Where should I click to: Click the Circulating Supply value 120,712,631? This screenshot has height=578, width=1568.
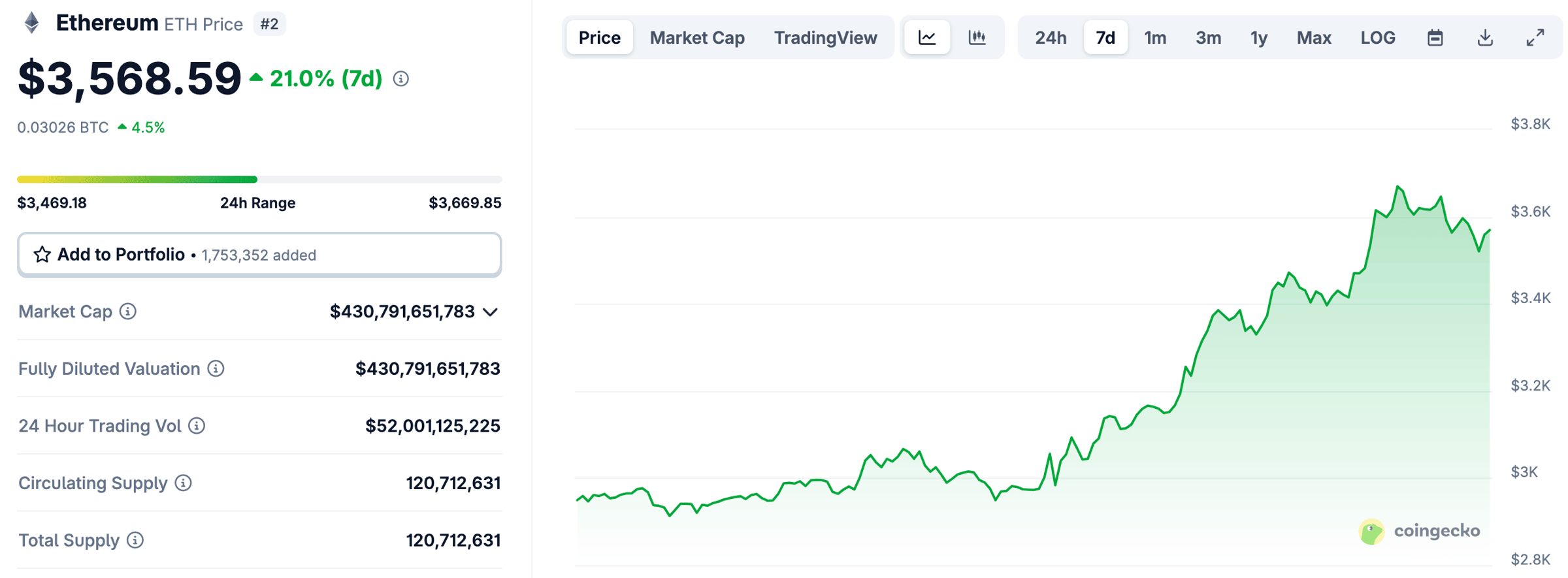[x=453, y=483]
